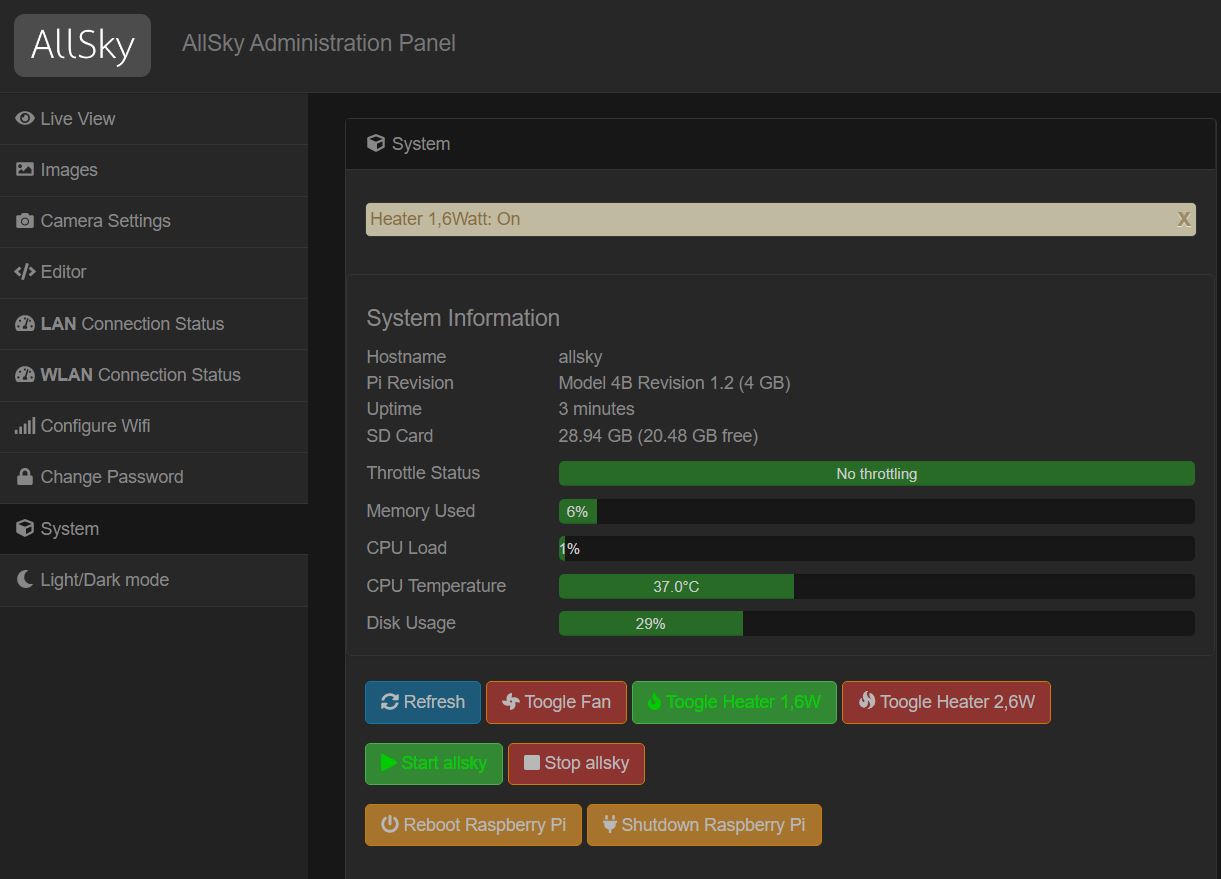Screen dimensions: 1221x879
Task: Click the power icon on Reboot button
Action: point(390,825)
